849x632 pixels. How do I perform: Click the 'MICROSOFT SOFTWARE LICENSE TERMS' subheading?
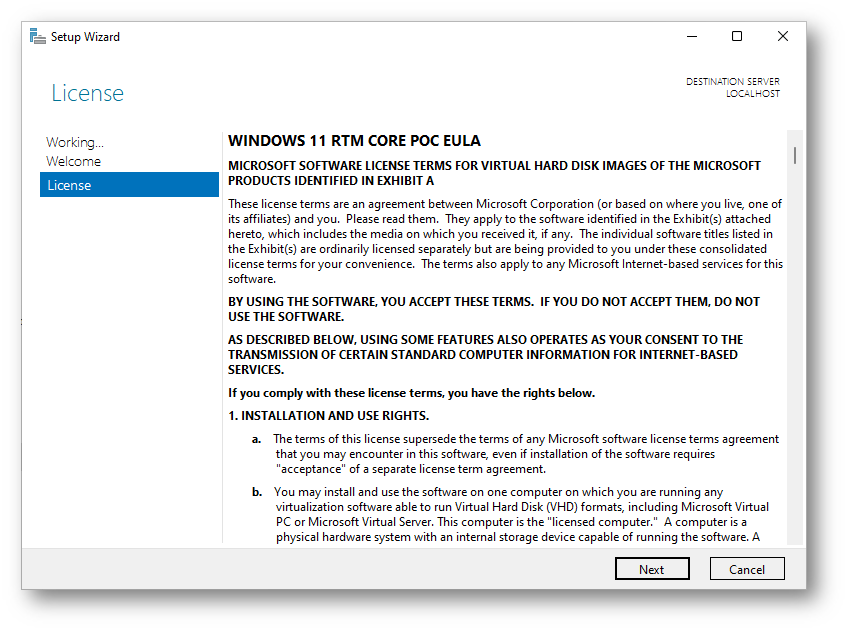point(494,173)
